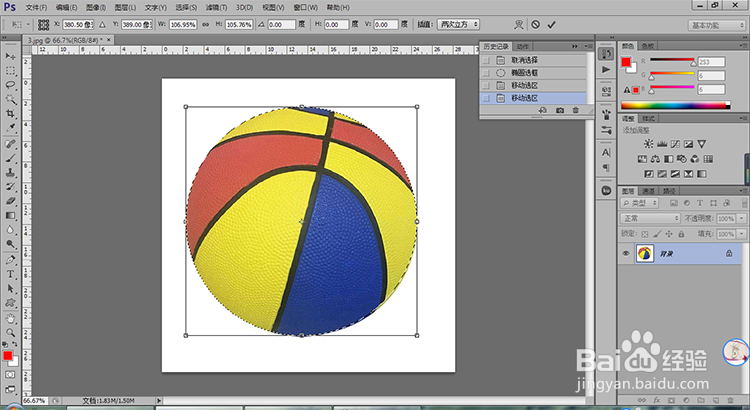Open the 滤镜(T) menu
The width and height of the screenshot is (750, 410).
click(217, 8)
